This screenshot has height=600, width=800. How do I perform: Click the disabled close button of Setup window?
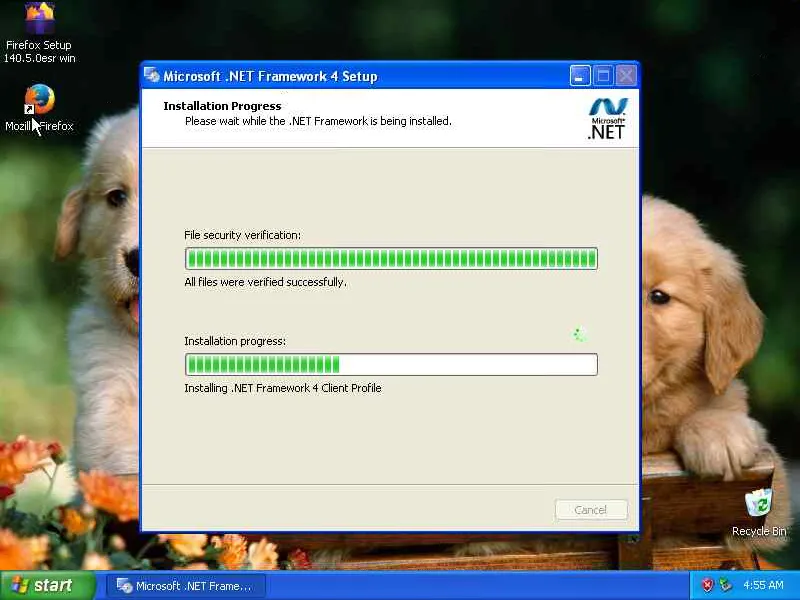click(626, 76)
